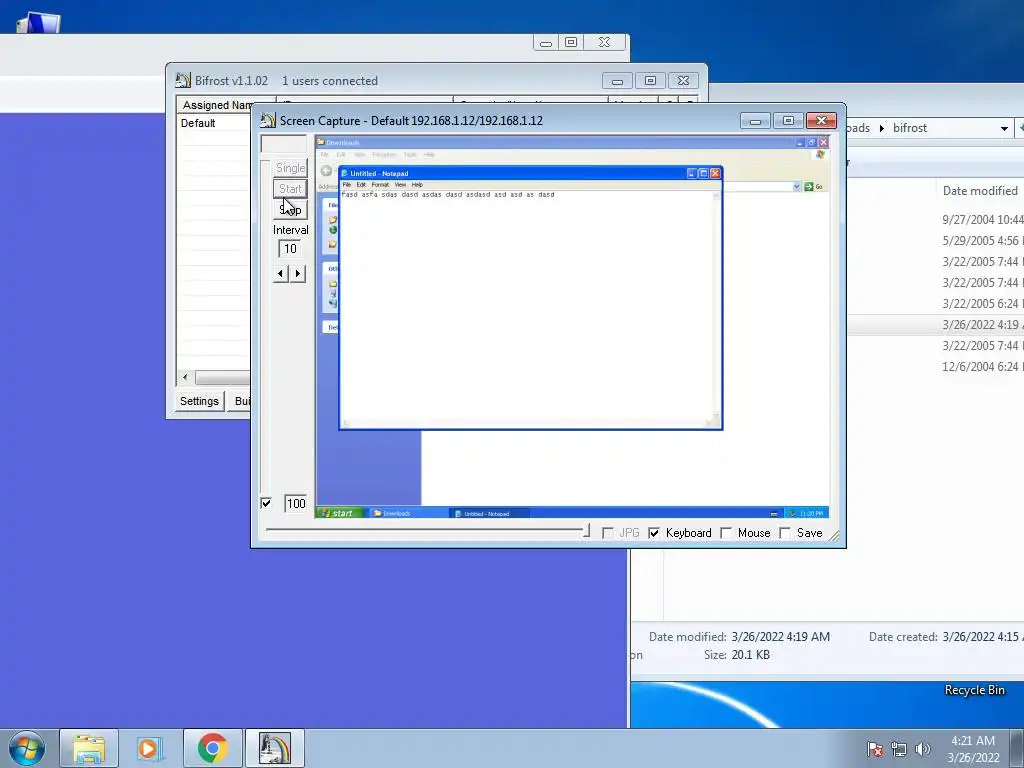The width and height of the screenshot is (1024, 768).
Task: Edit the field showing 100
Action: (x=295, y=503)
